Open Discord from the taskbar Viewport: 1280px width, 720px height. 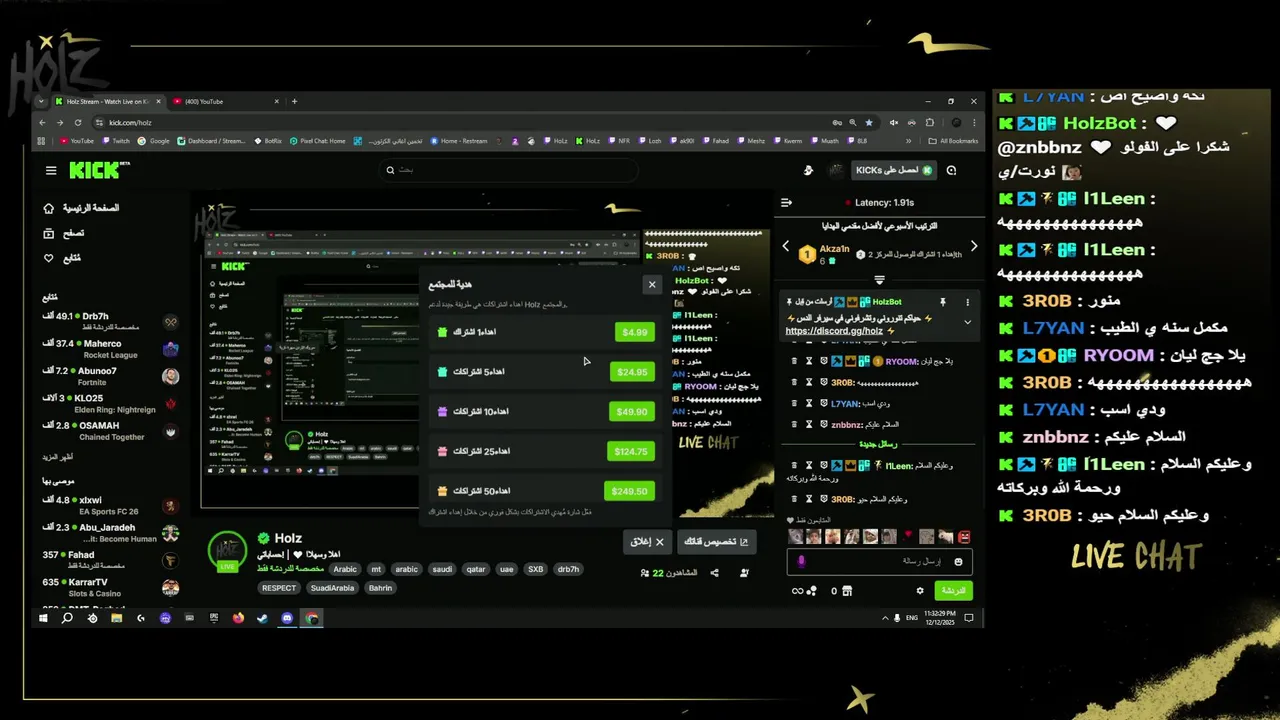(x=287, y=618)
